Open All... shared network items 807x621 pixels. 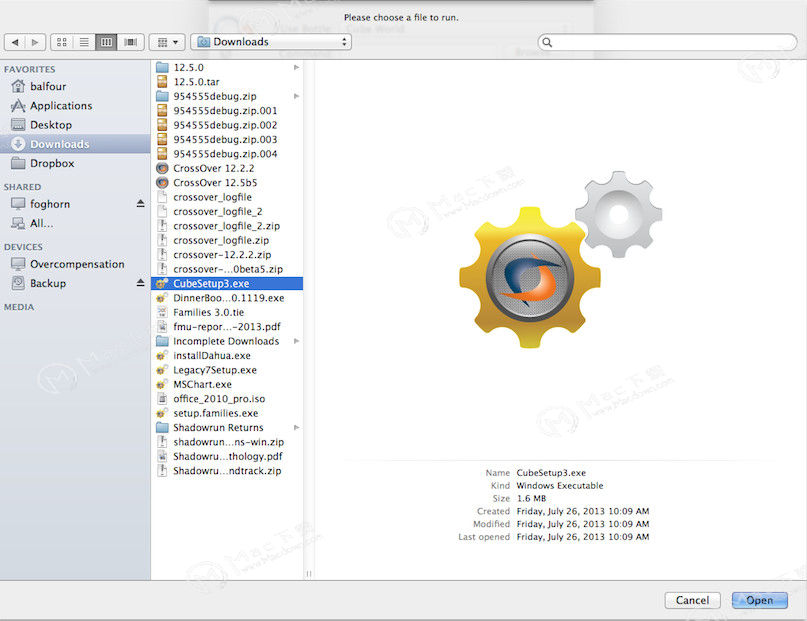(75, 223)
